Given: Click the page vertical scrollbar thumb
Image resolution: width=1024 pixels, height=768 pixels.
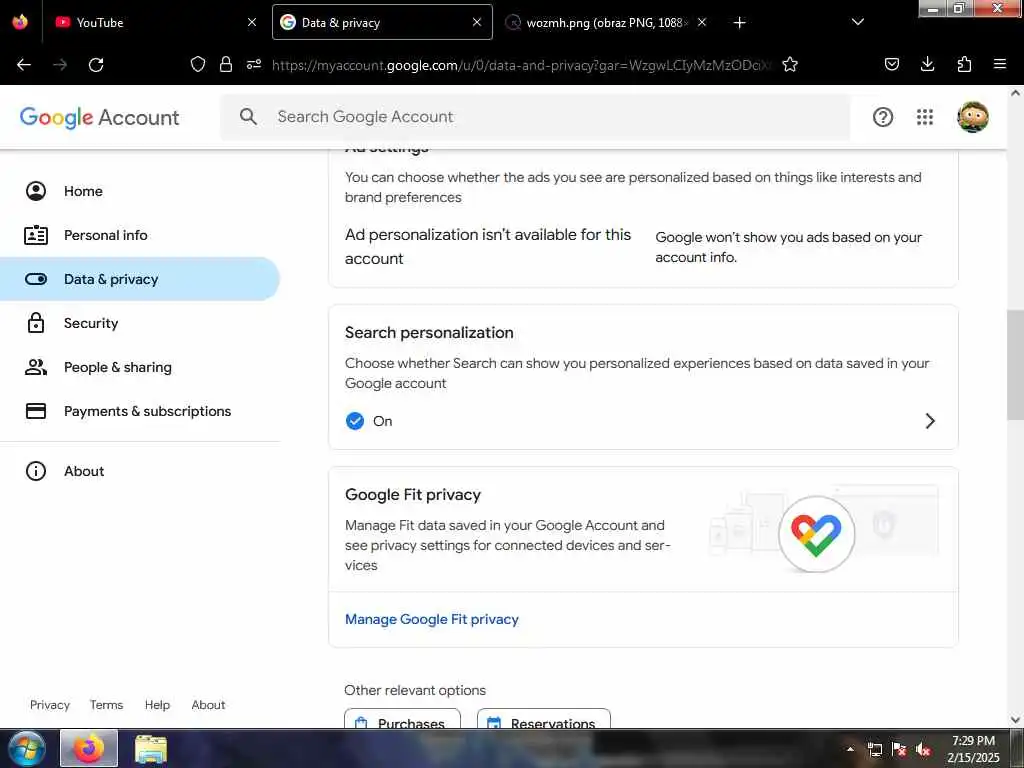Looking at the screenshot, I should [x=1015, y=365].
